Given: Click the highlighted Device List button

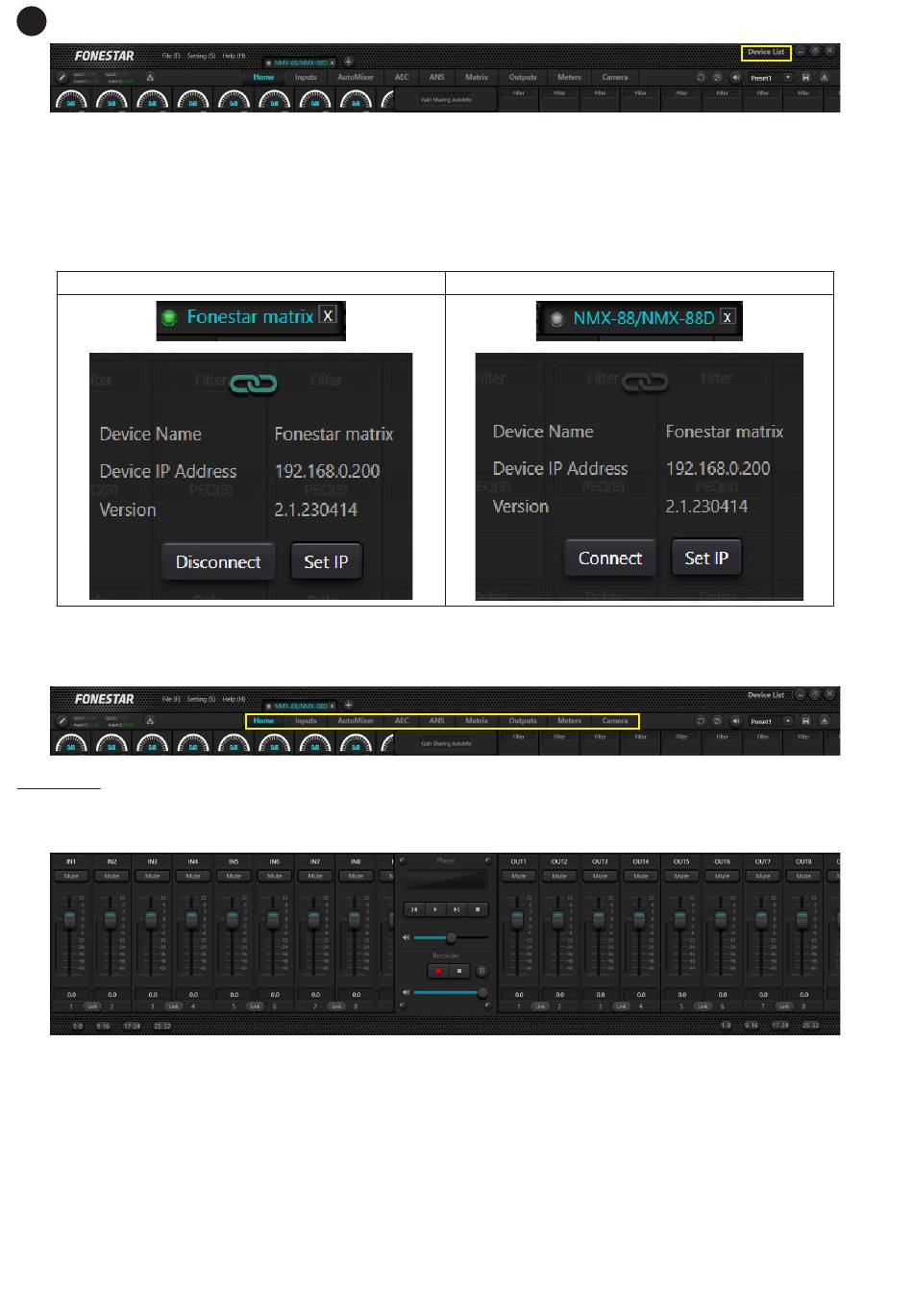Looking at the screenshot, I should pyautogui.click(x=766, y=52).
